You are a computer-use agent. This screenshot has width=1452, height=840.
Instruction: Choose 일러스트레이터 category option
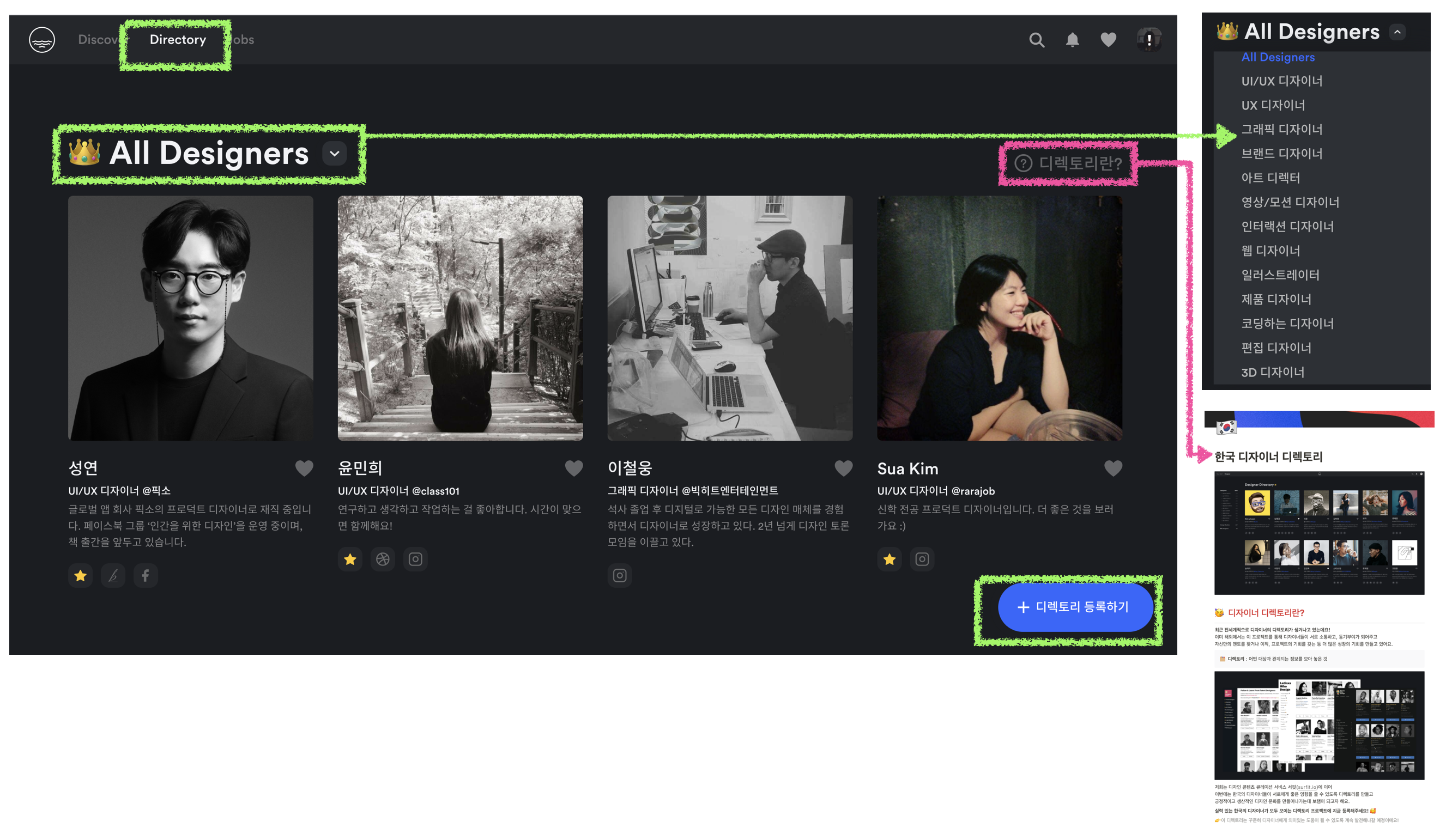pyautogui.click(x=1280, y=275)
